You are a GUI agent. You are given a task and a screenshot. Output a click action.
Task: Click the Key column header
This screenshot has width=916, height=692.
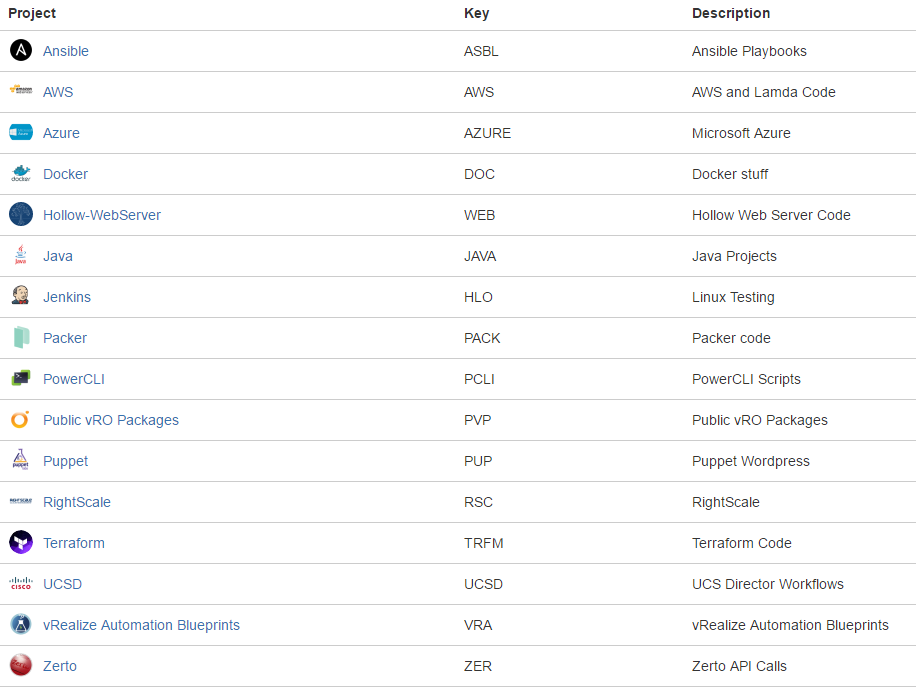coord(476,13)
